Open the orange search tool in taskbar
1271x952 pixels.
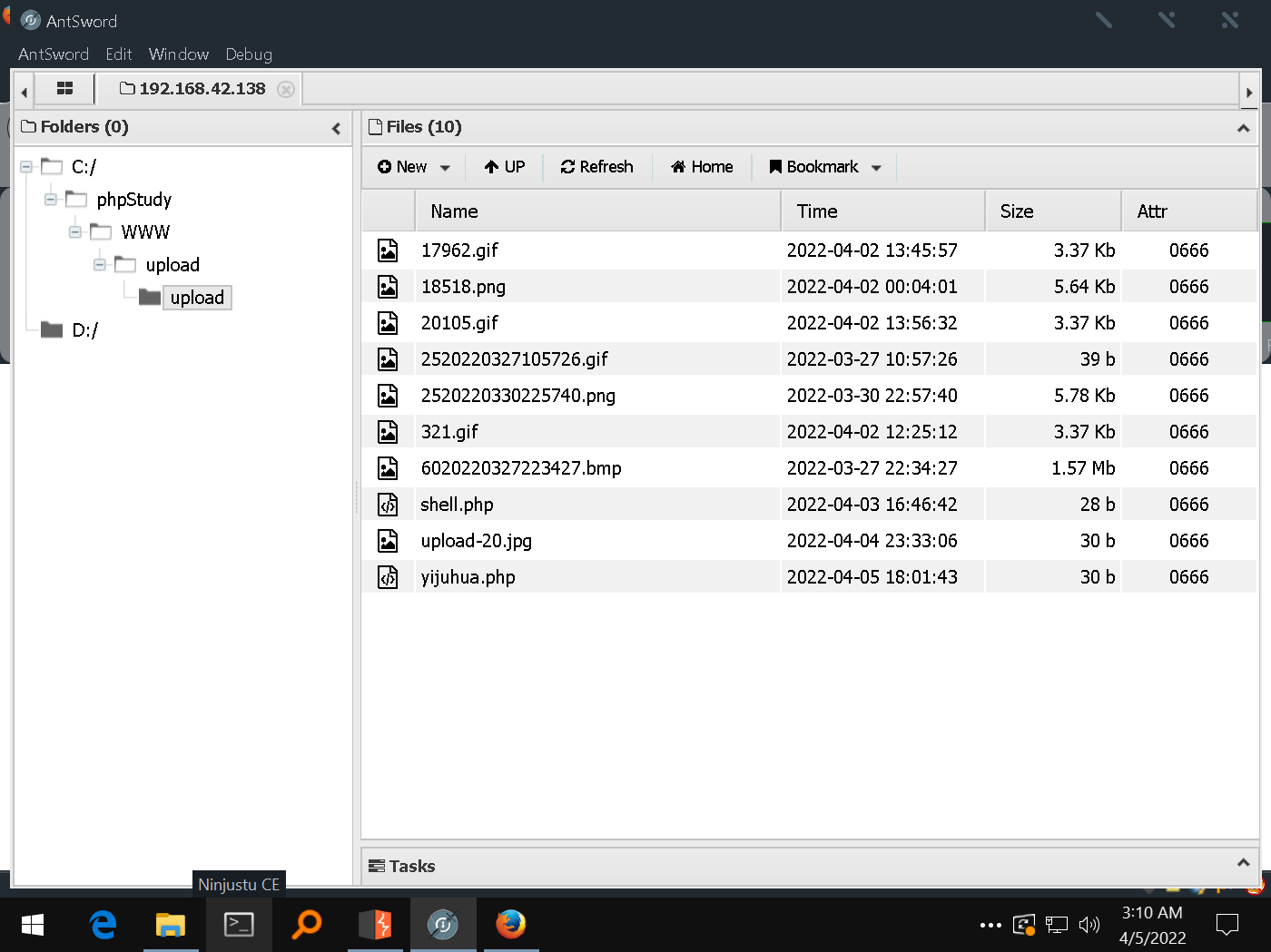point(307,925)
